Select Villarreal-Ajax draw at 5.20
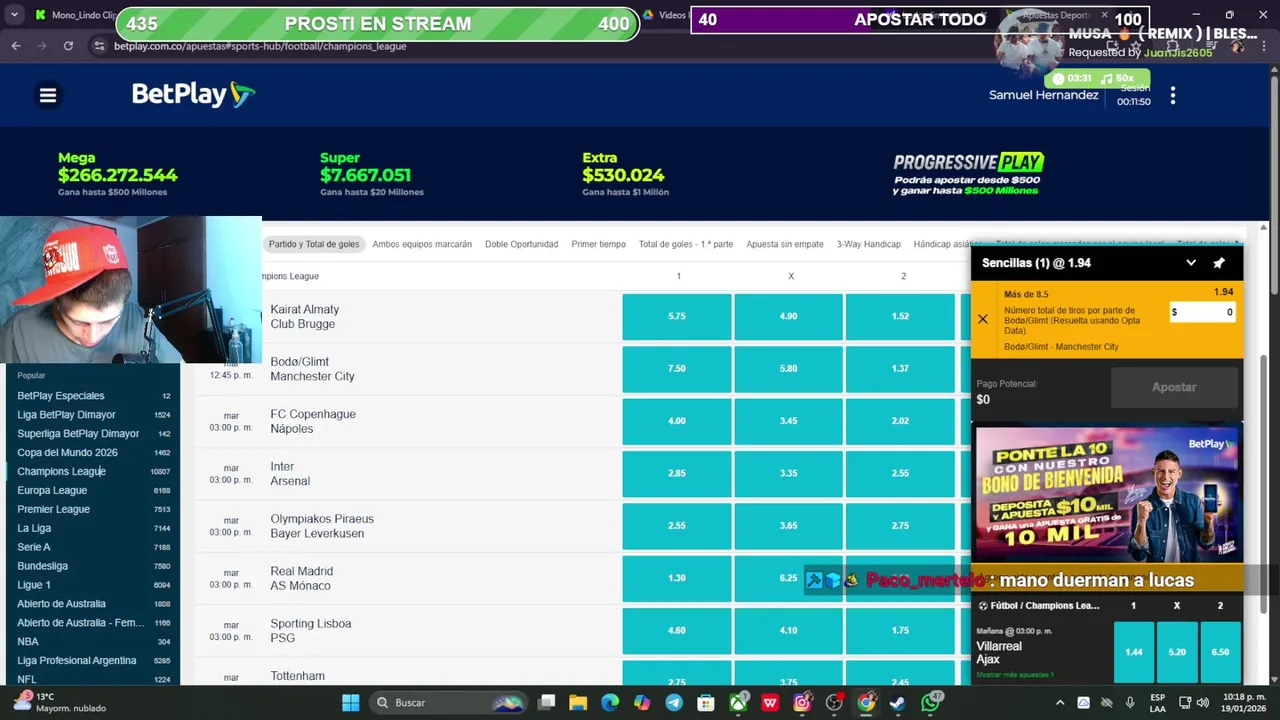The width and height of the screenshot is (1280, 720). [x=1177, y=652]
